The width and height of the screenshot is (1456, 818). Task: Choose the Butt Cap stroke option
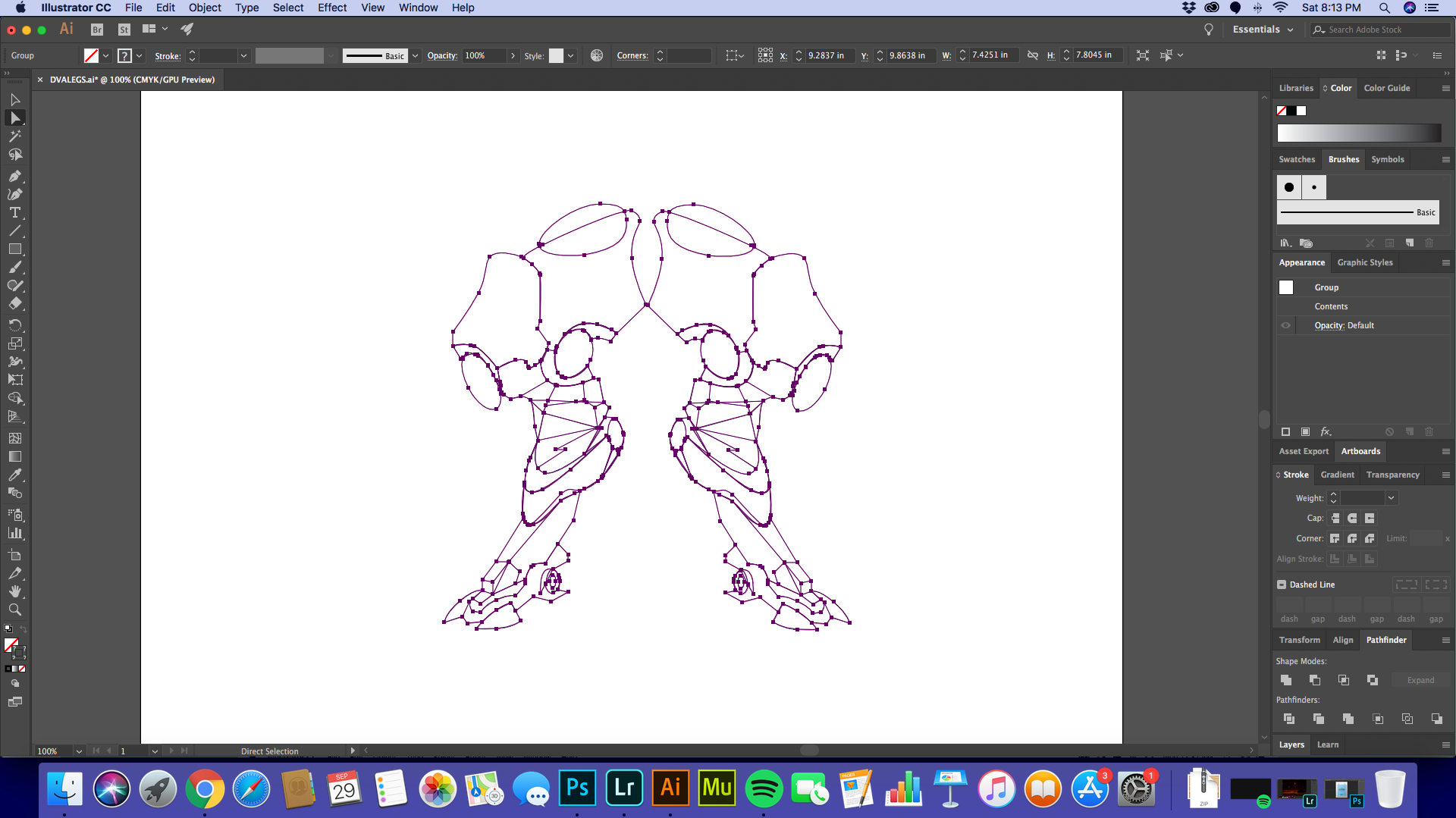pyautogui.click(x=1335, y=519)
